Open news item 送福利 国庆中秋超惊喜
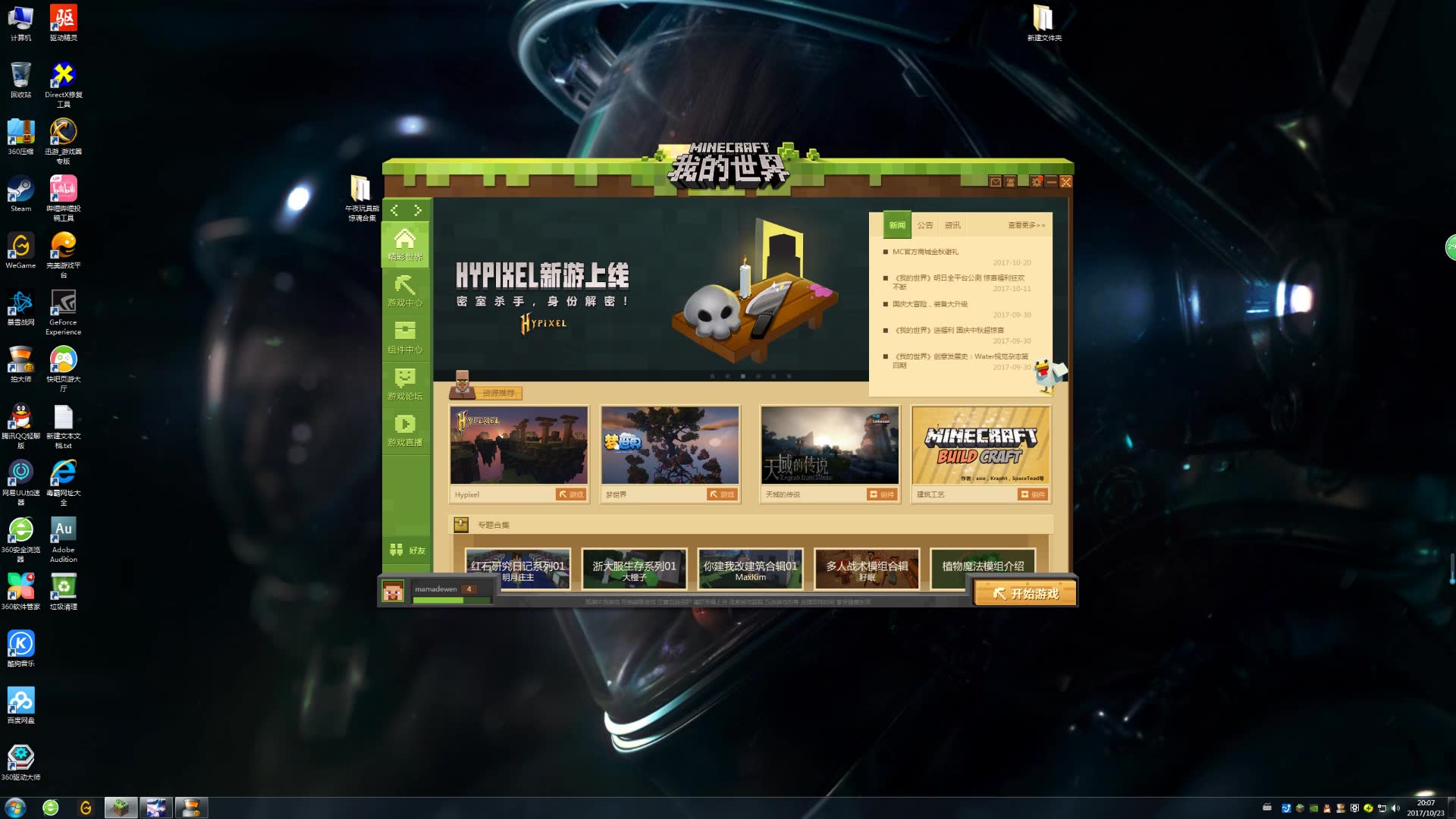The image size is (1456, 819). [x=948, y=330]
